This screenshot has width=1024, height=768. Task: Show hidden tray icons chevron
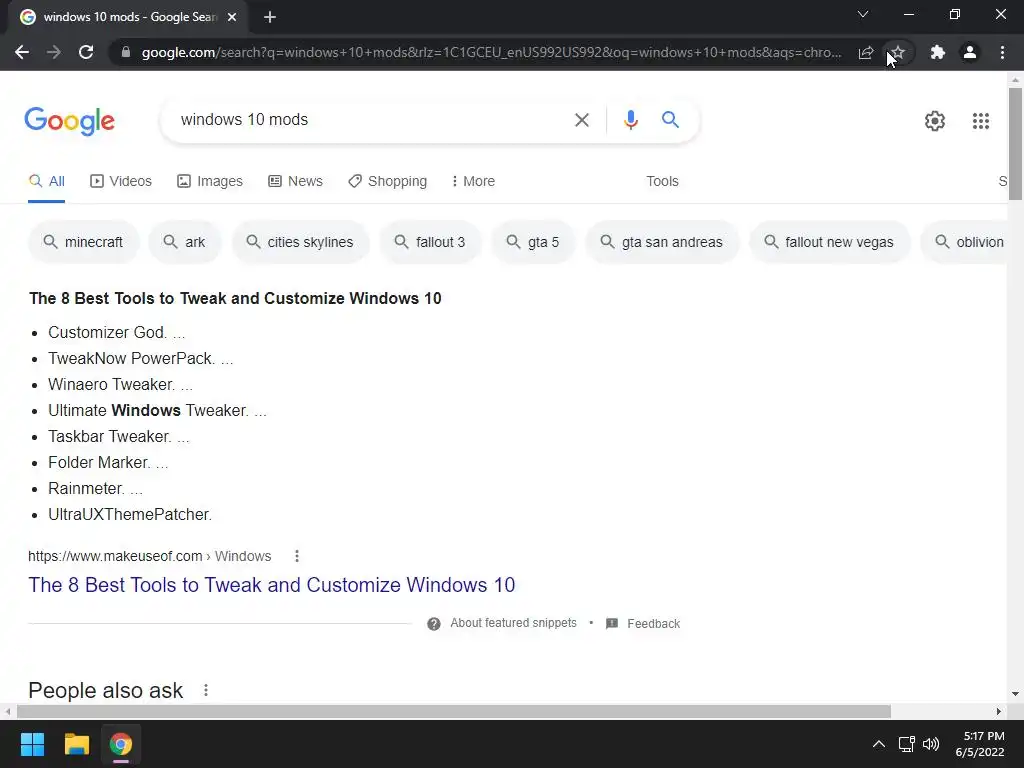879,744
